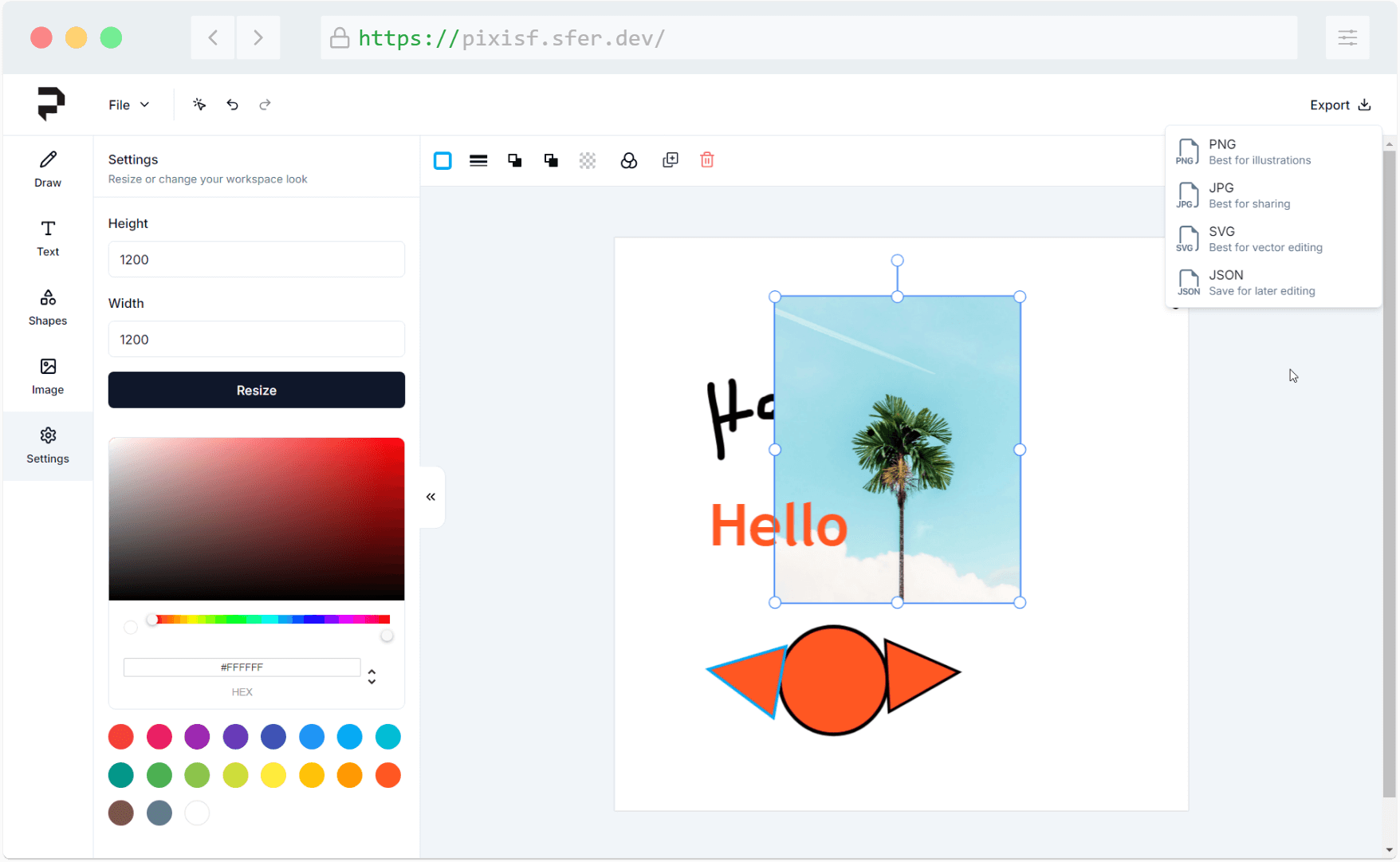Undo the last action
The height and width of the screenshot is (862, 1400).
pos(232,104)
